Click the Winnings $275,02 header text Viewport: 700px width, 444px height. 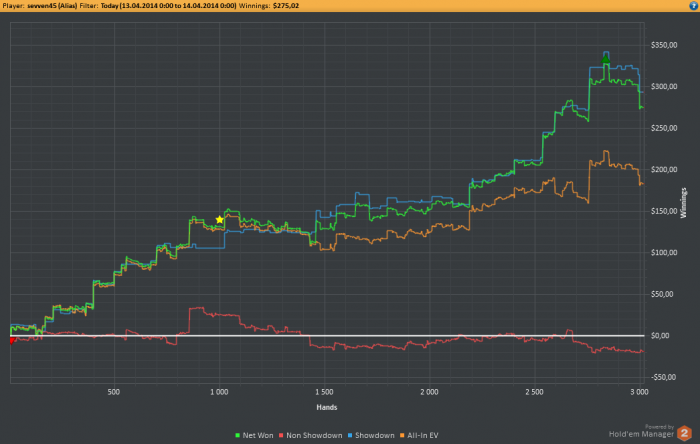click(269, 6)
